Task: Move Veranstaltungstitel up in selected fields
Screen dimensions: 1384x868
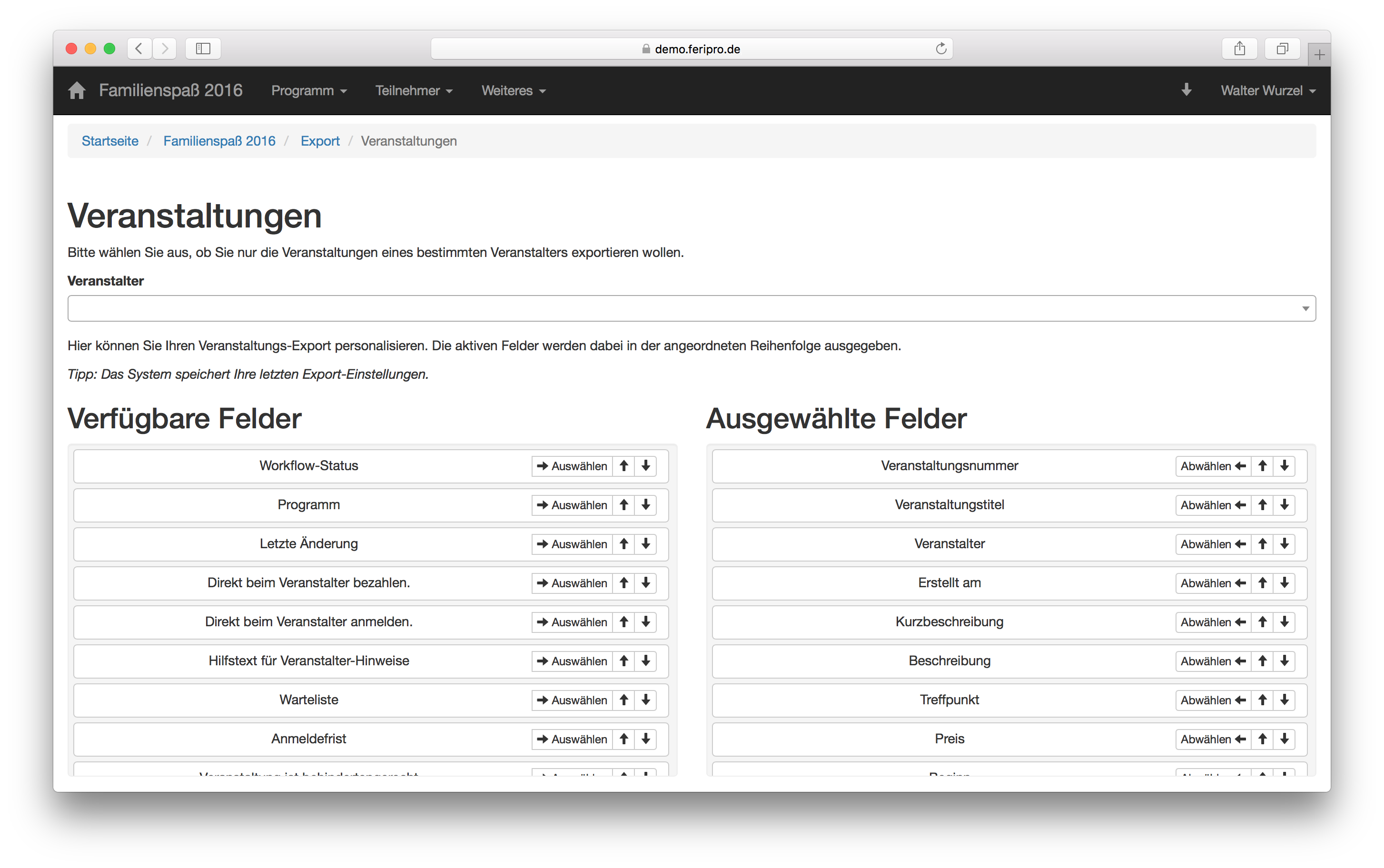Action: pos(1262,505)
